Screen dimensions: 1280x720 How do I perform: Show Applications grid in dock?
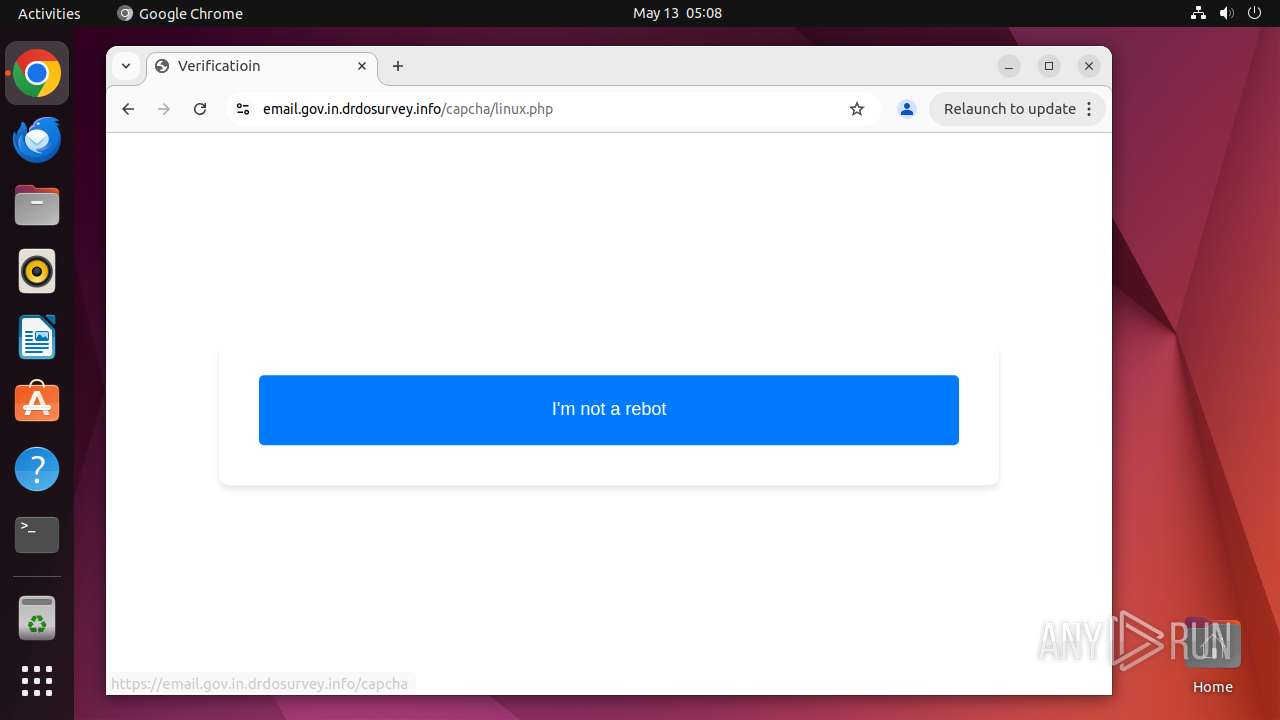pyautogui.click(x=37, y=681)
